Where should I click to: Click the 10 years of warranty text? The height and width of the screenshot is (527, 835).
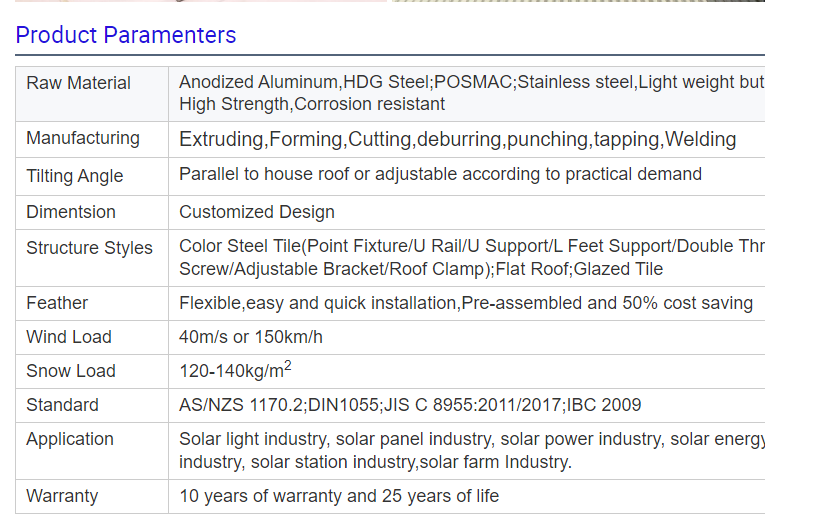point(339,496)
